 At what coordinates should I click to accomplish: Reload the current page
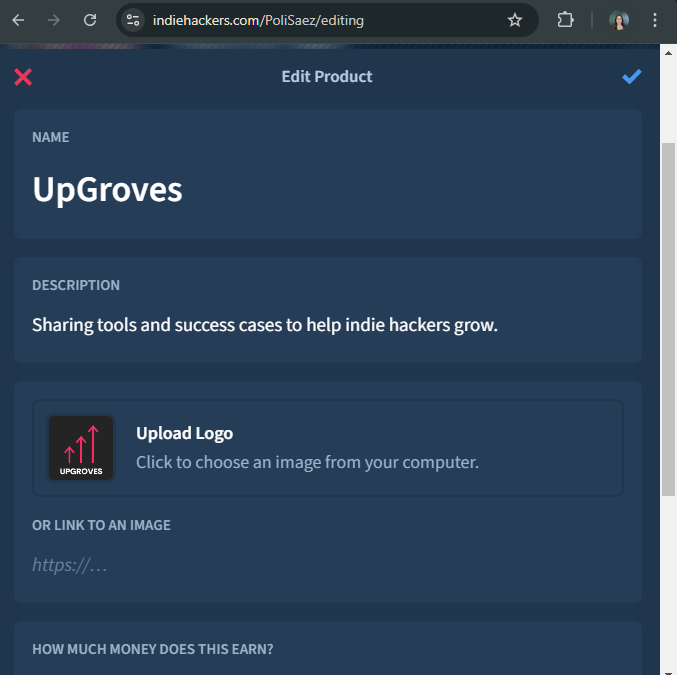[90, 20]
